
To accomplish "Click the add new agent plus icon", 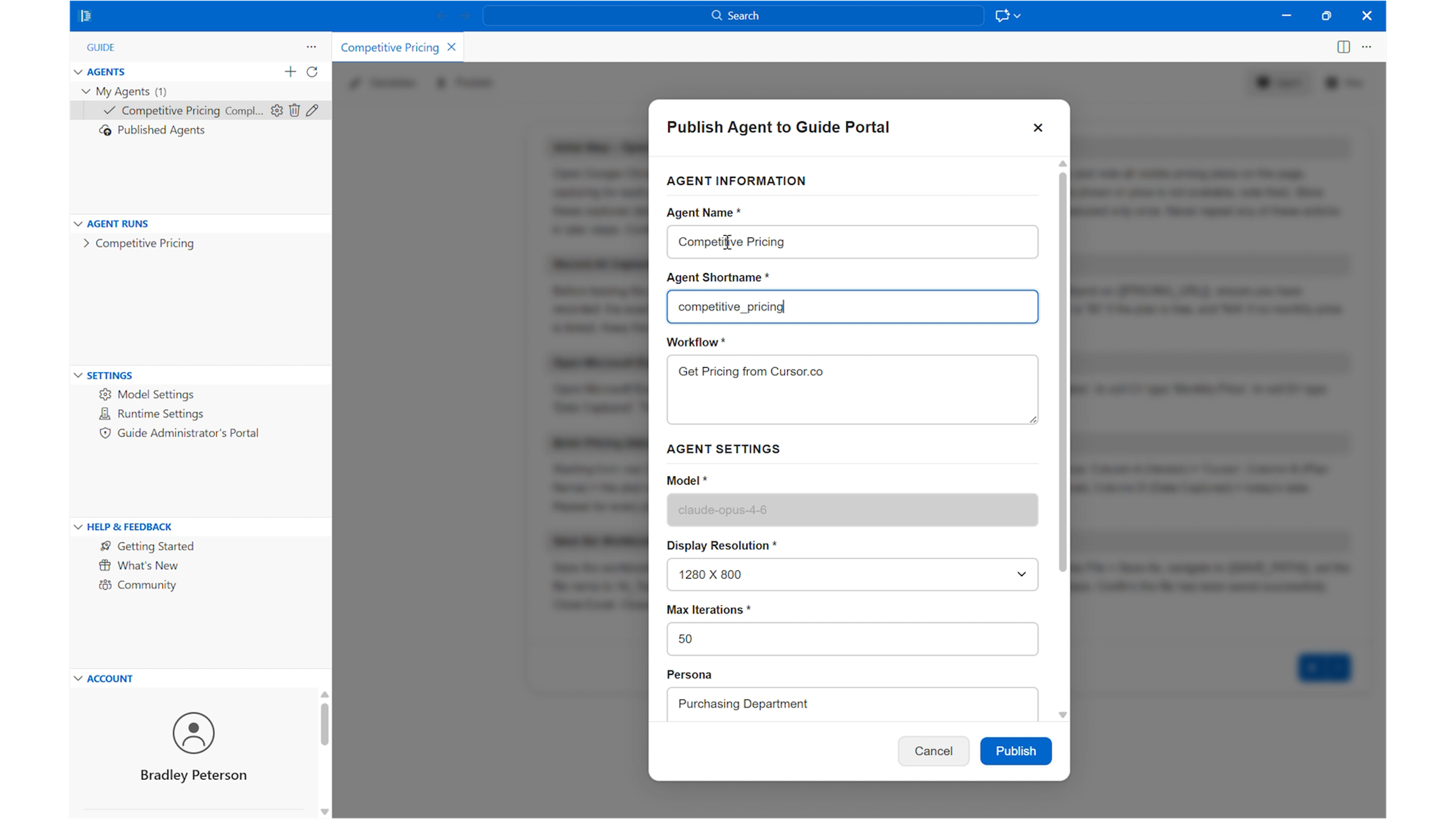I will click(290, 72).
